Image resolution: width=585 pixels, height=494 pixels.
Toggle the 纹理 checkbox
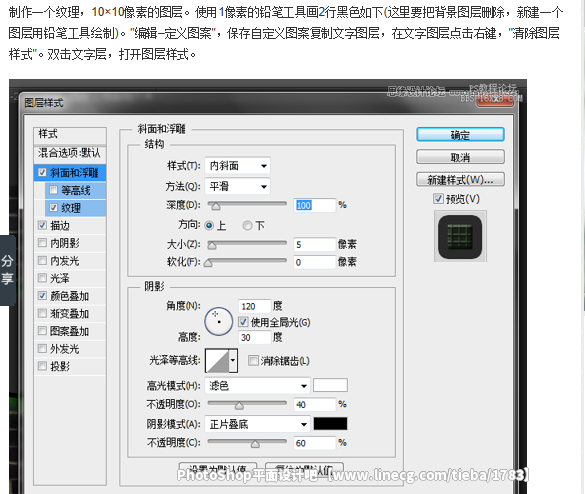[53, 208]
